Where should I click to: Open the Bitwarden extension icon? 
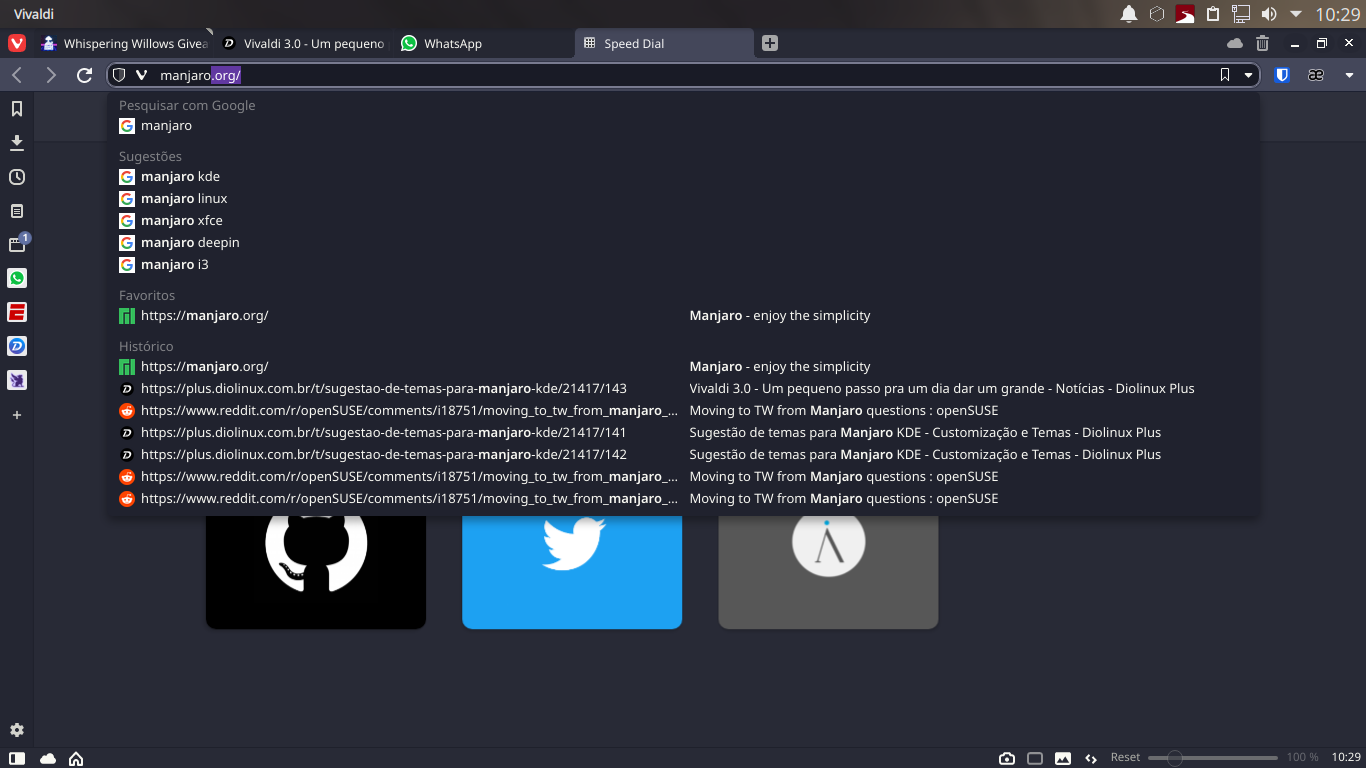coord(1282,75)
